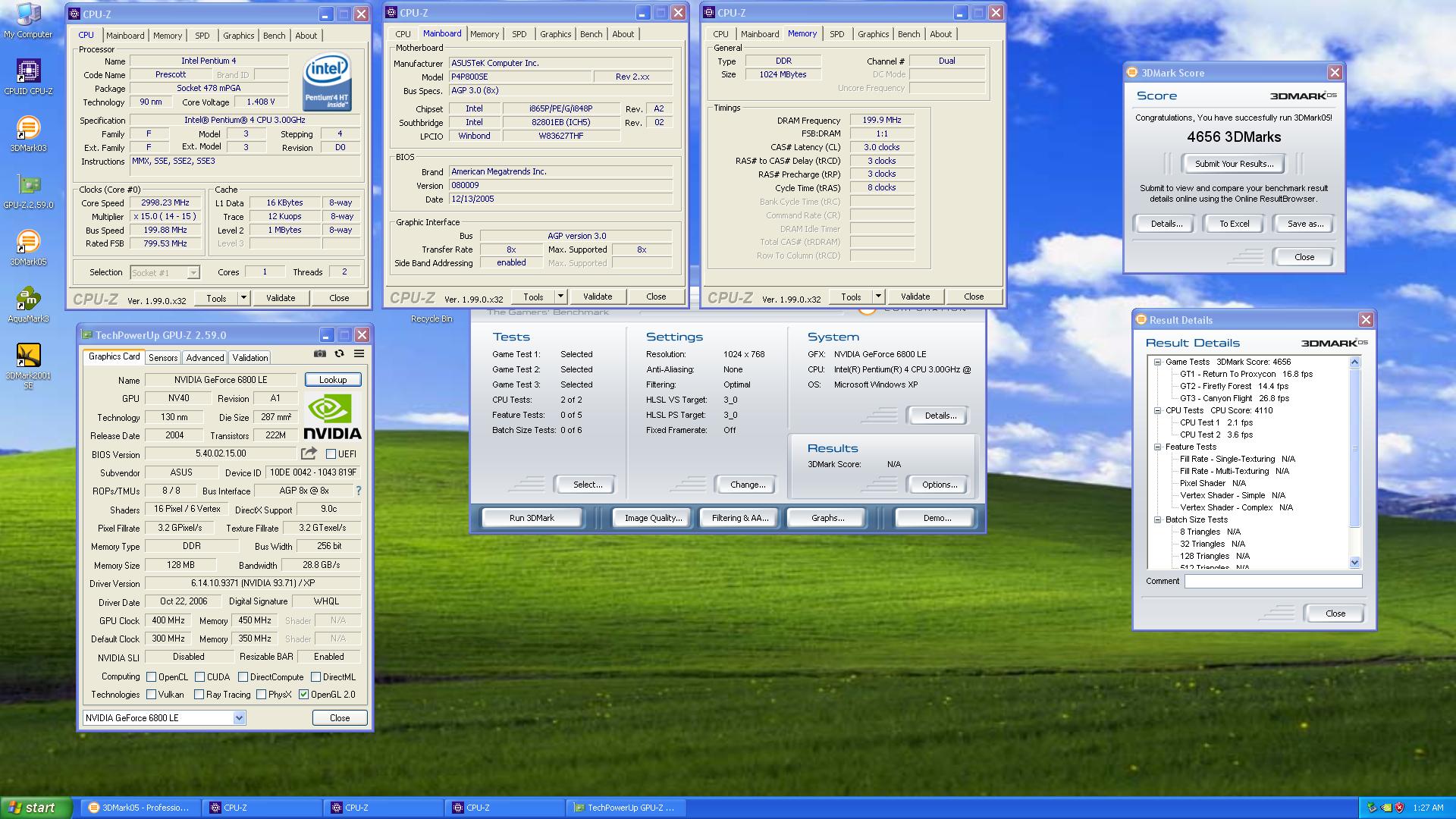1456x819 pixels.
Task: Open 3DMark03 desktop icon
Action: pos(28,134)
